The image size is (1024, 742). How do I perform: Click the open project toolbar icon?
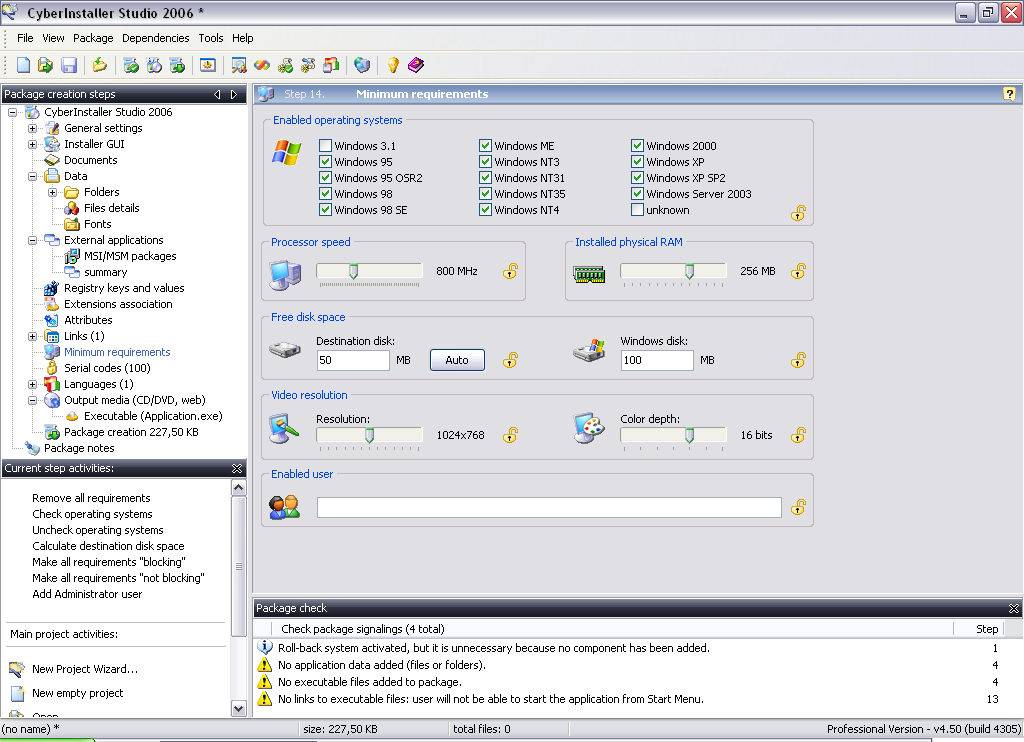tap(45, 65)
